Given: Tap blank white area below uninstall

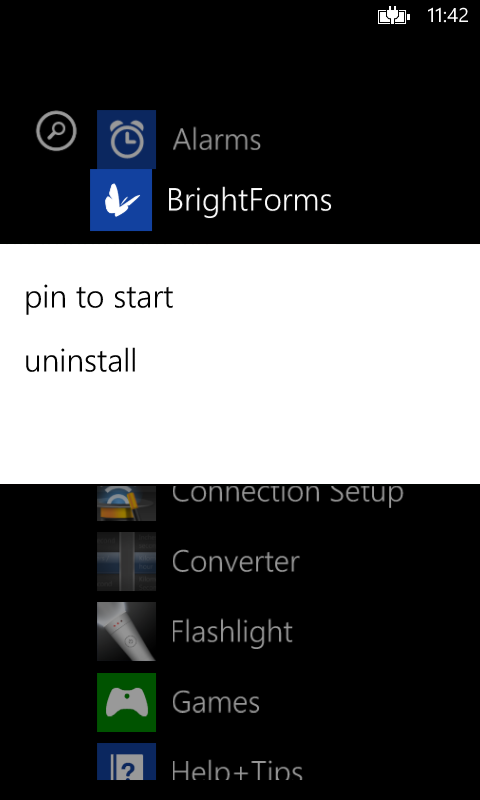Looking at the screenshot, I should tap(240, 434).
